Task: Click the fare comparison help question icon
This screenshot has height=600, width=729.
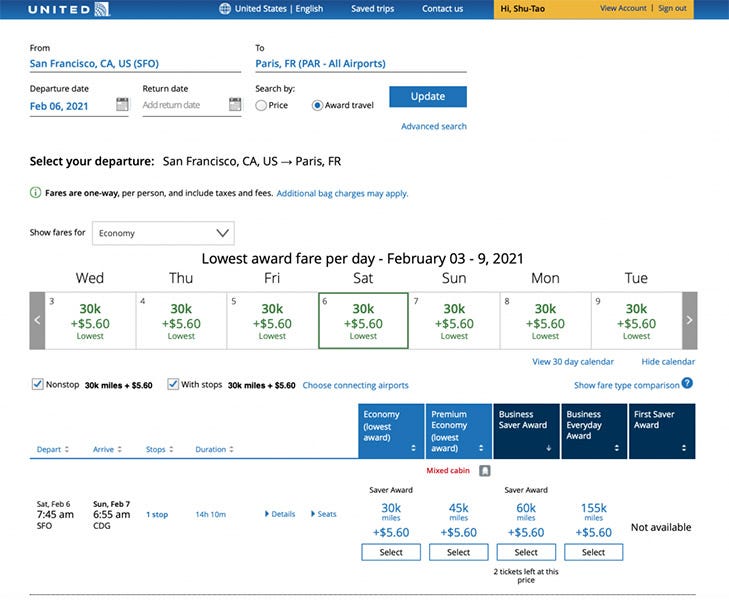Action: point(687,383)
